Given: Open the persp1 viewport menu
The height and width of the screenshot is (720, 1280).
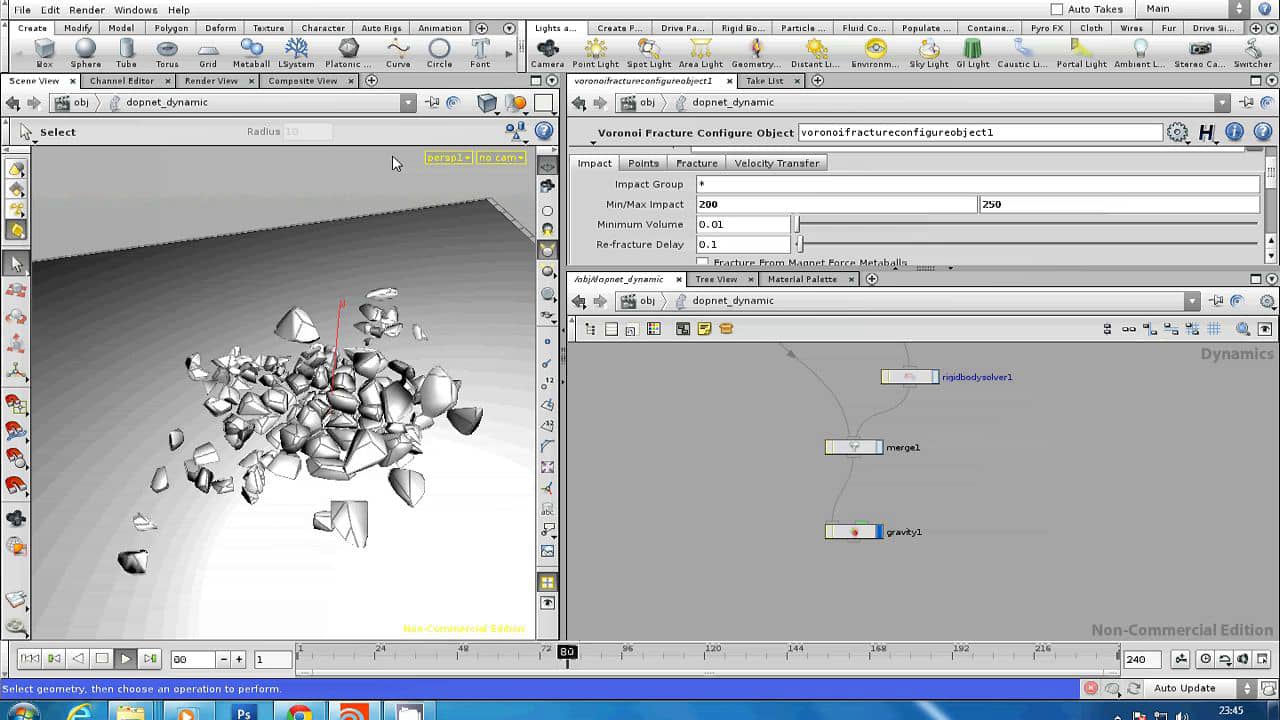Looking at the screenshot, I should (x=448, y=158).
